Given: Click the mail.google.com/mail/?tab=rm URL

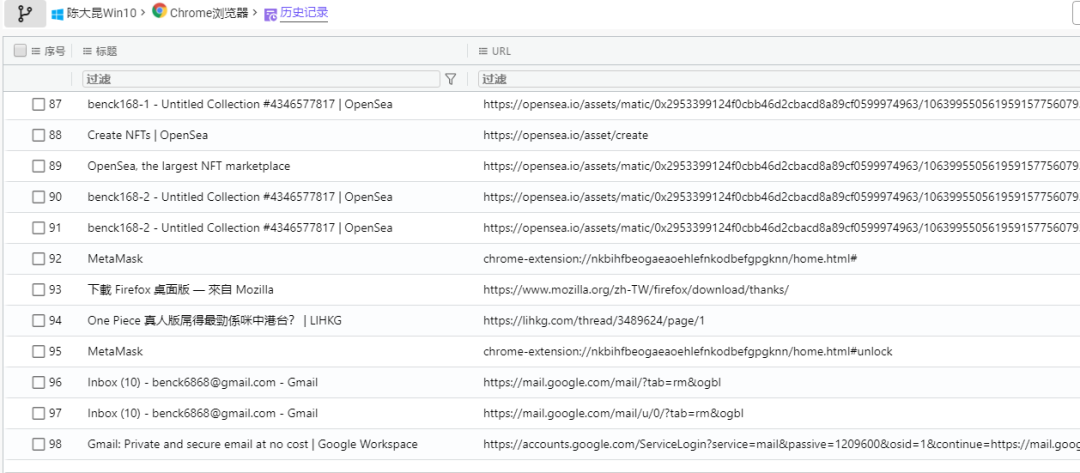Looking at the screenshot, I should (602, 382).
